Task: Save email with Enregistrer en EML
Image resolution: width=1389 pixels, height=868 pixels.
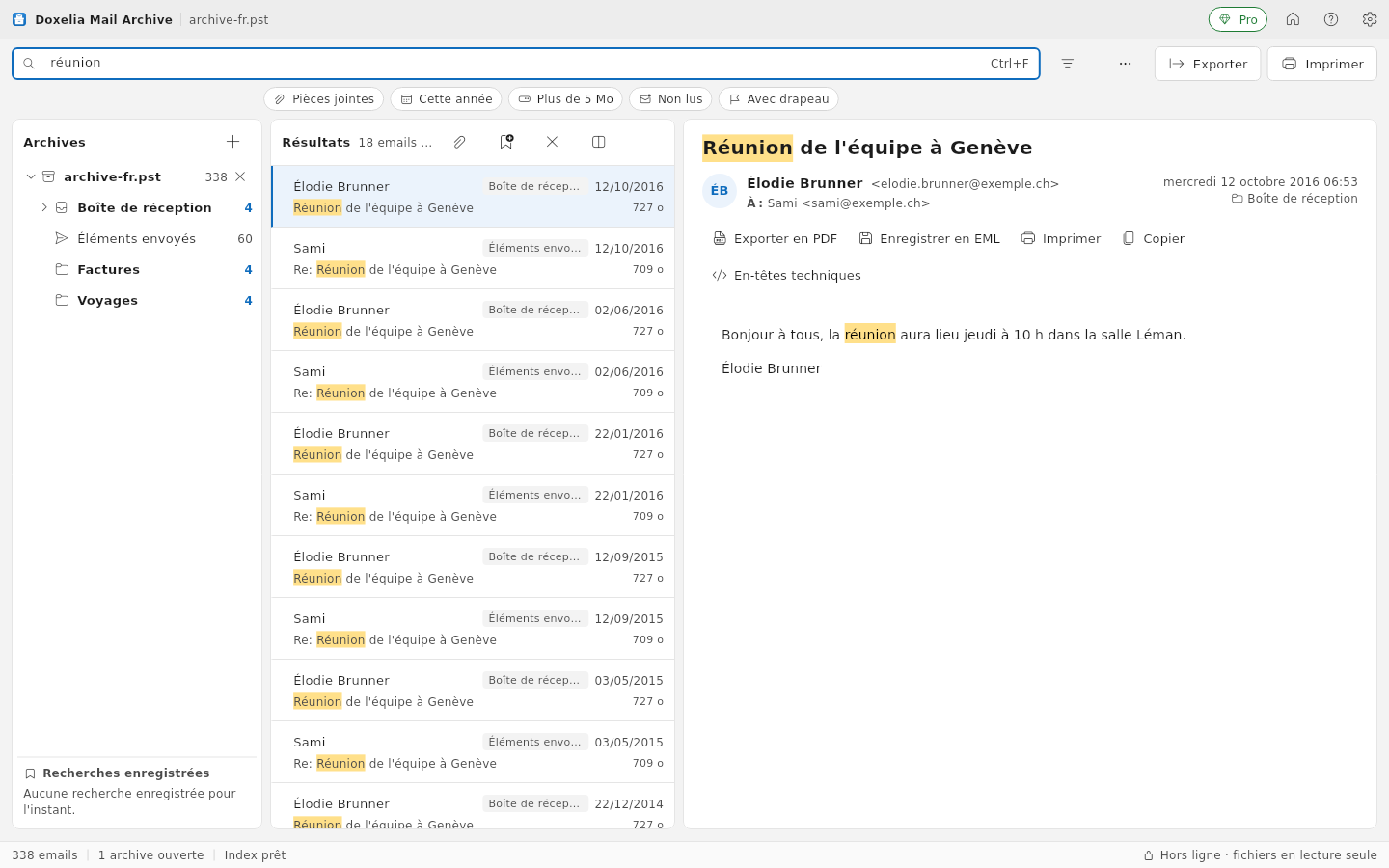Action: [930, 238]
